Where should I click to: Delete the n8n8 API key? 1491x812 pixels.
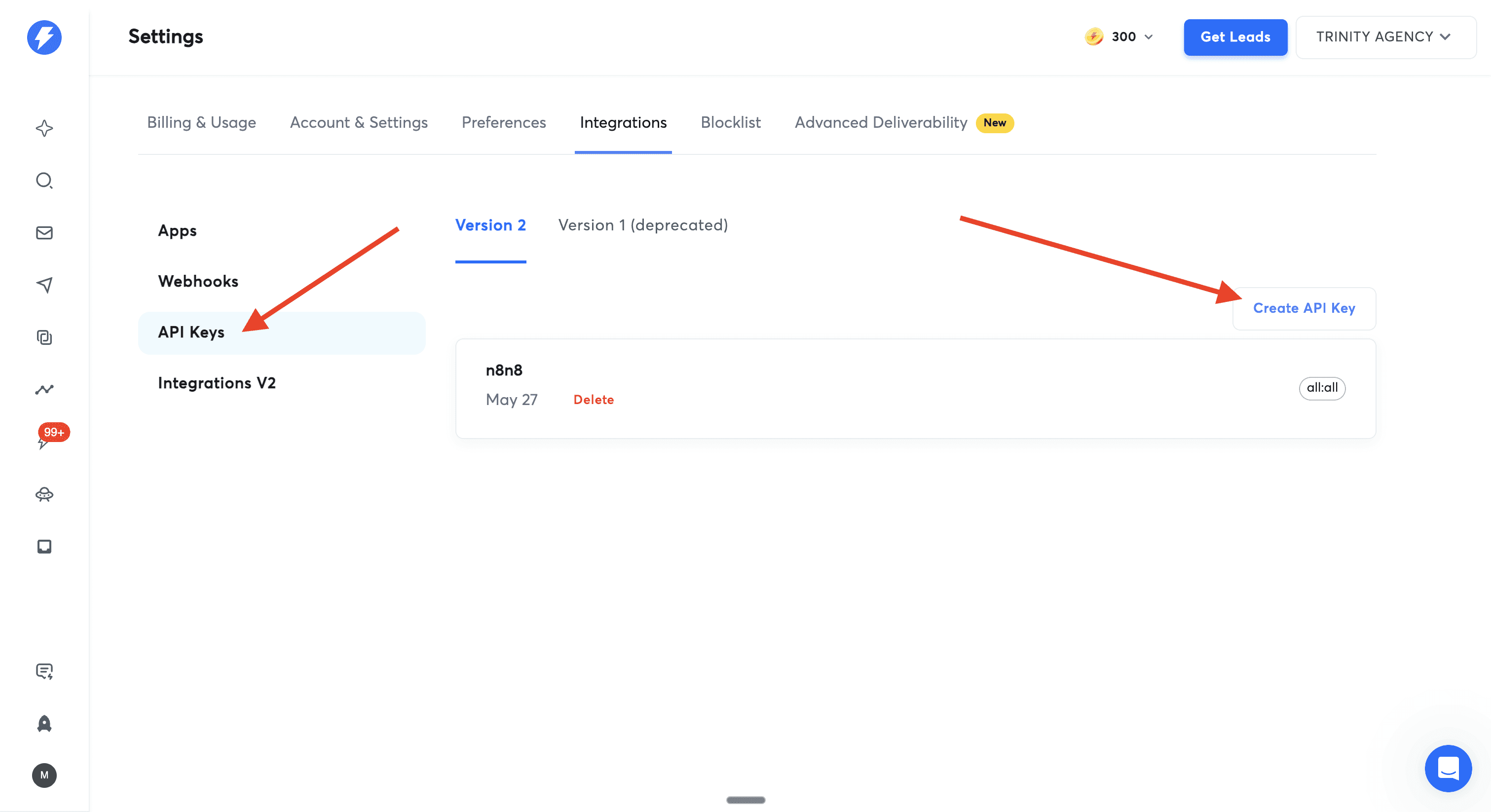[x=593, y=400]
